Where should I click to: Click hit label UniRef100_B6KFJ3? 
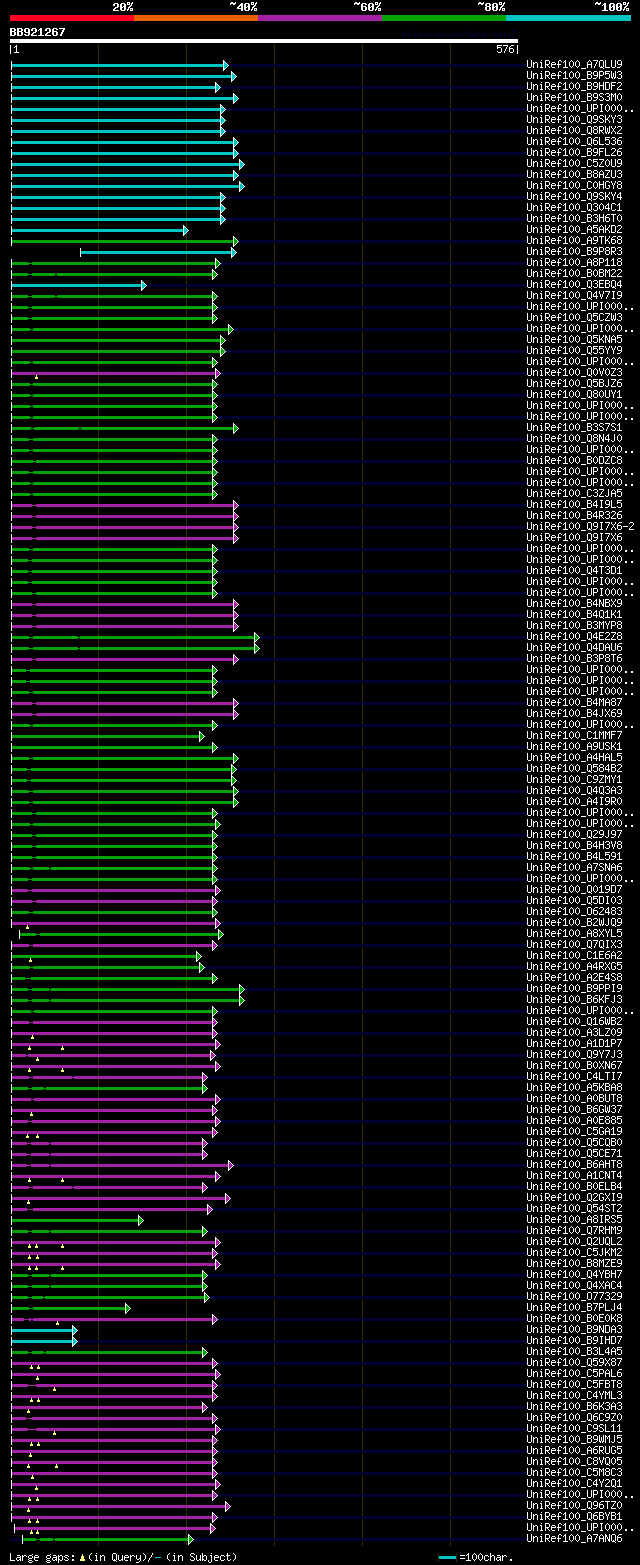574,999
